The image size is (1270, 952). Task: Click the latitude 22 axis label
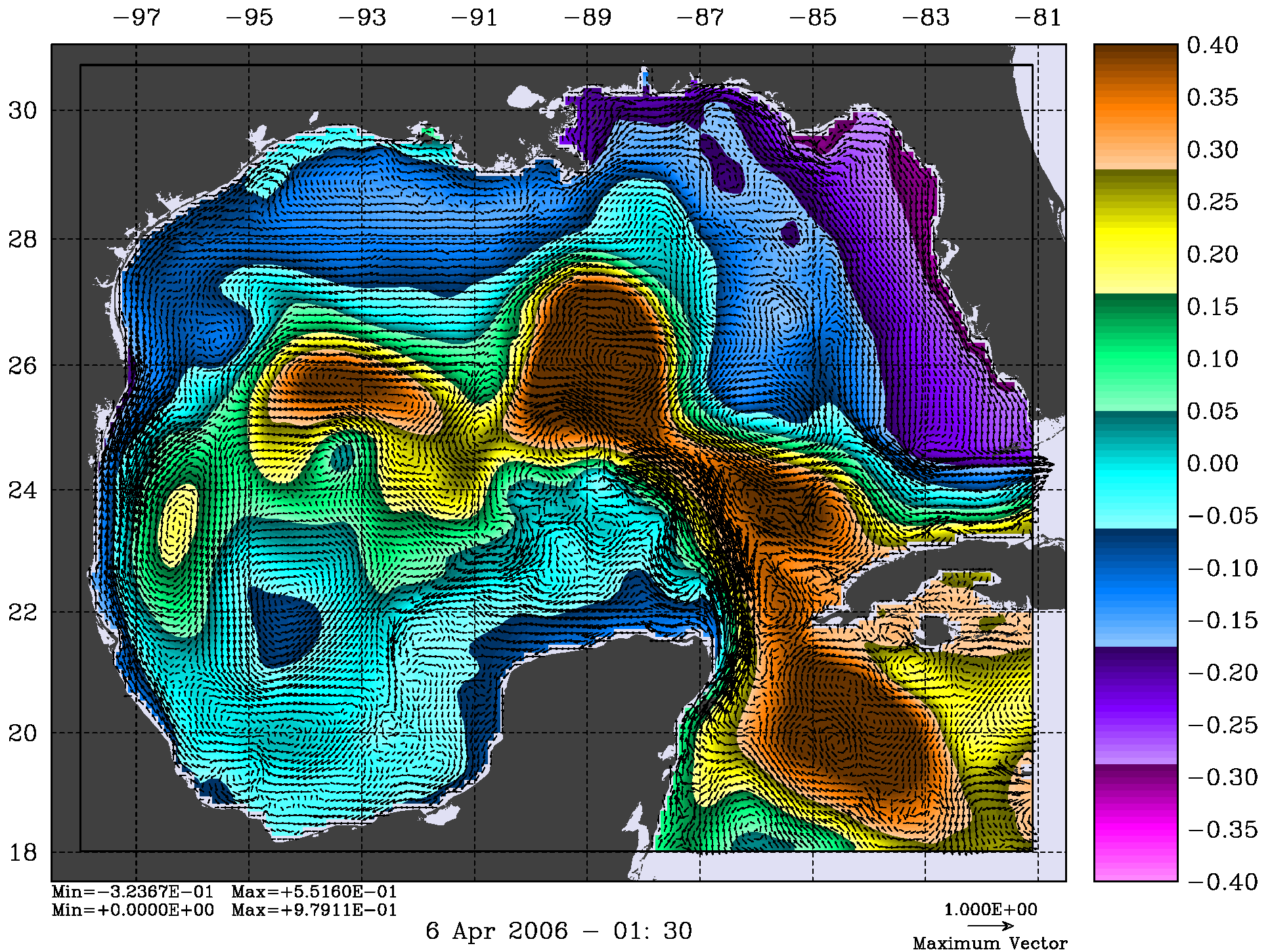tap(23, 613)
